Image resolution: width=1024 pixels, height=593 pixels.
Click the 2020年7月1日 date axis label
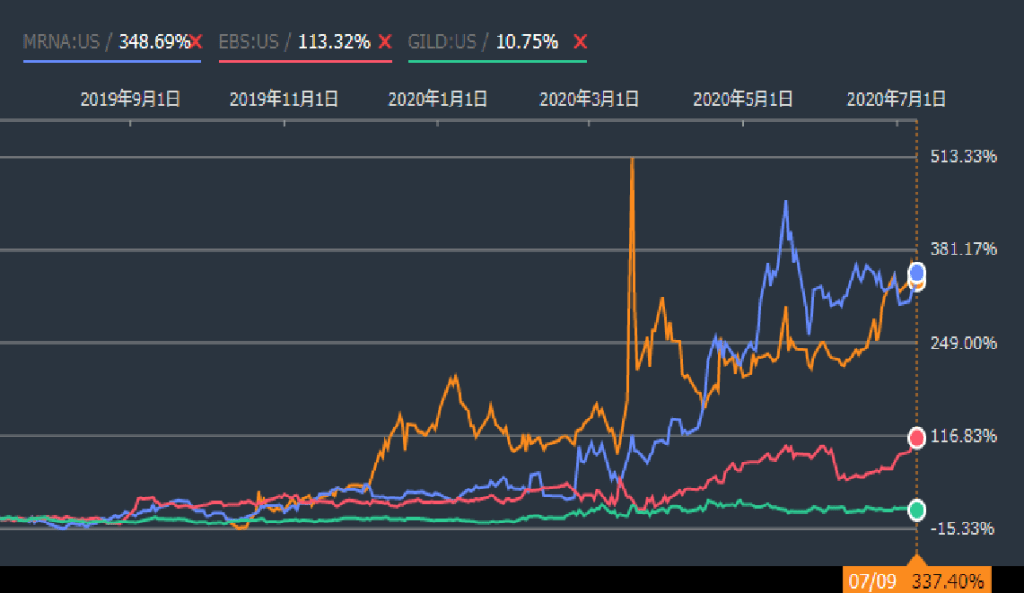896,99
